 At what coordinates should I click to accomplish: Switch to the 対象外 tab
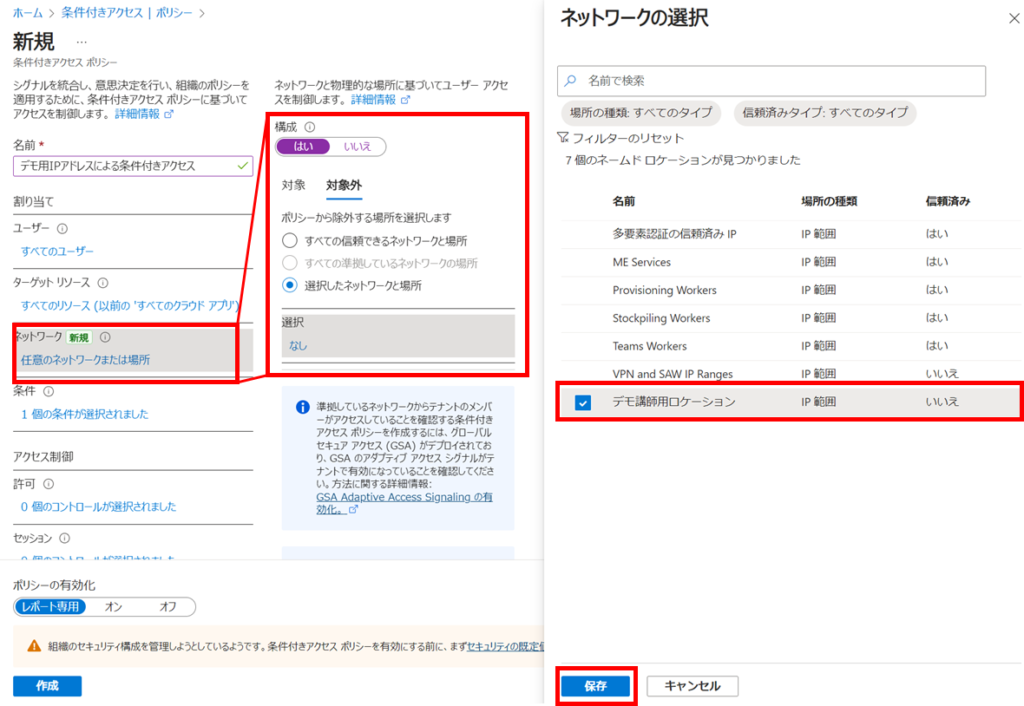344,185
